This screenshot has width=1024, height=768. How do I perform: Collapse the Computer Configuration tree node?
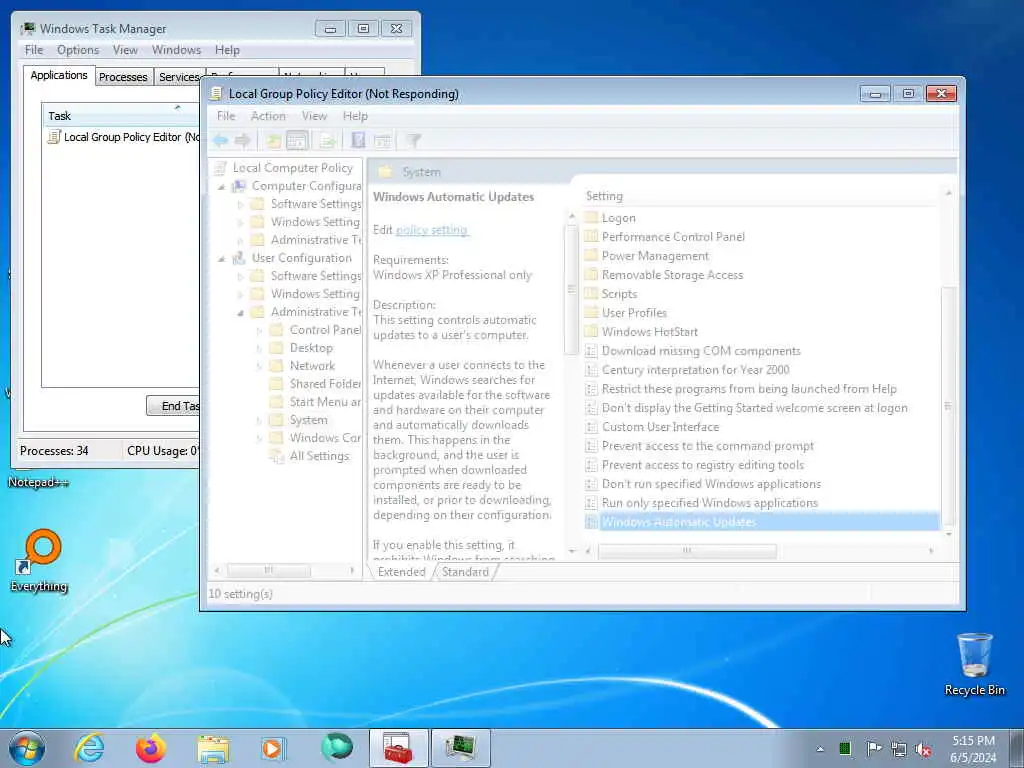pyautogui.click(x=222, y=187)
